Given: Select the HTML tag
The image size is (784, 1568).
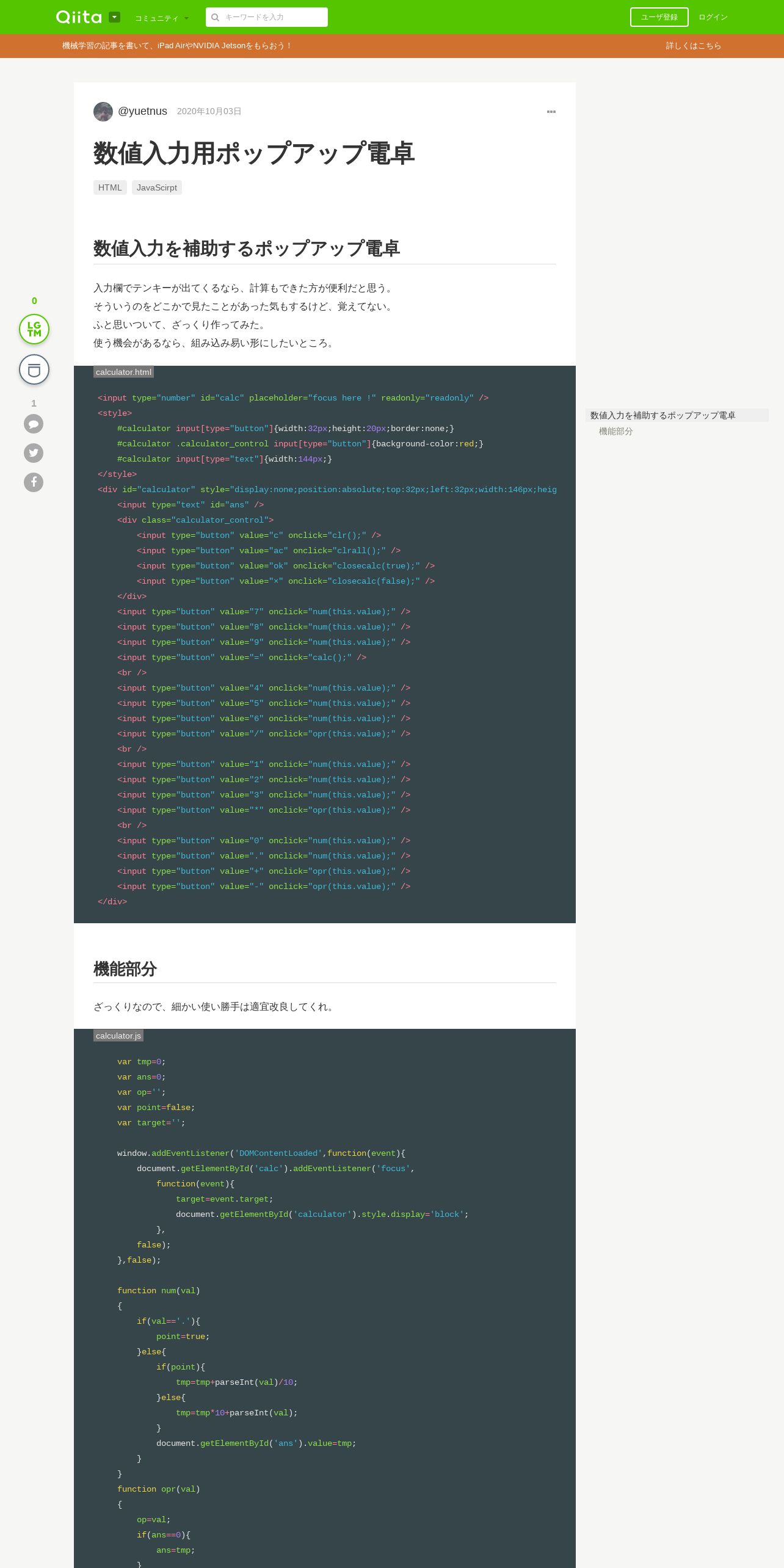Looking at the screenshot, I should click(110, 187).
